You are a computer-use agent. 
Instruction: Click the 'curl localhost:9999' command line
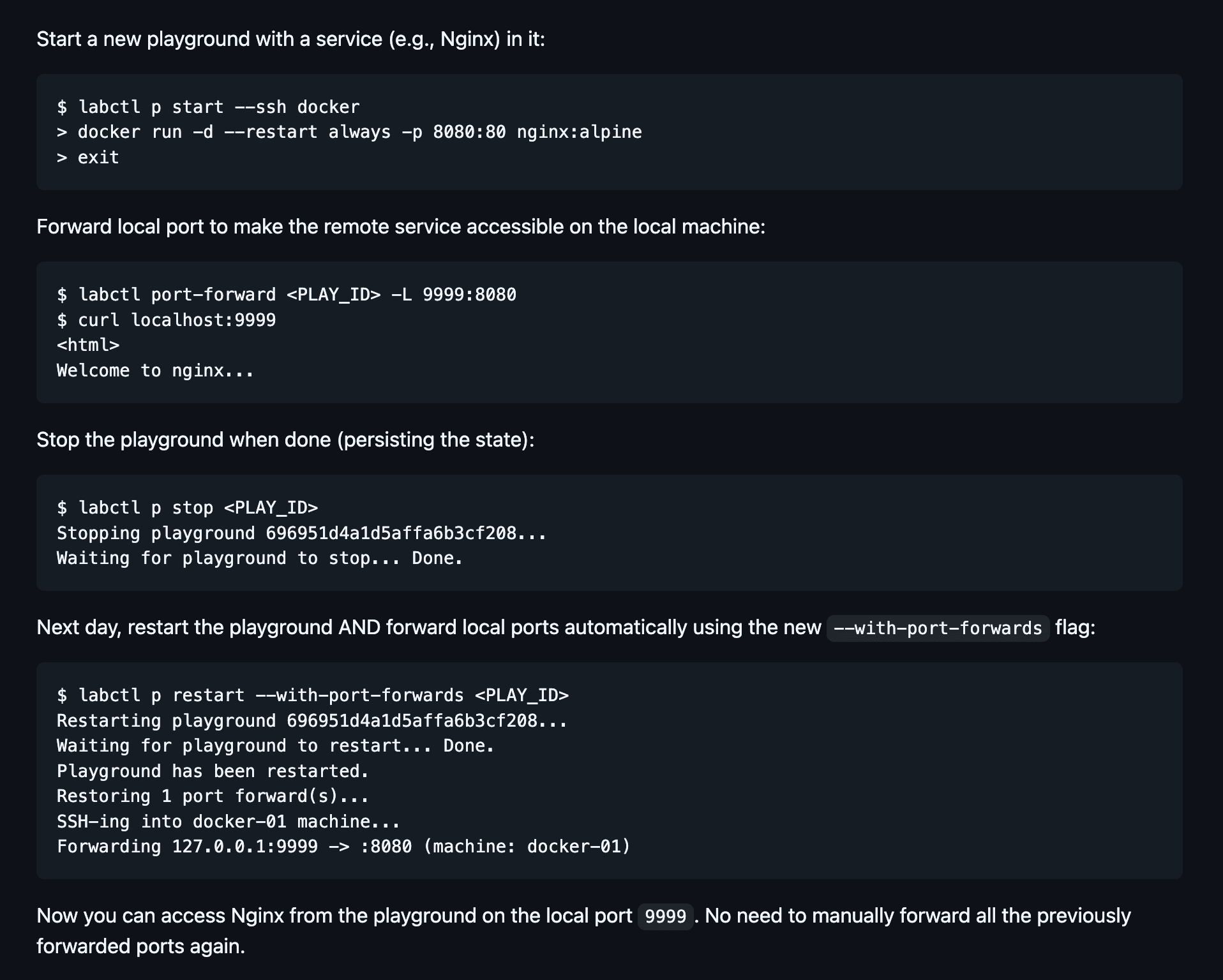click(x=167, y=320)
